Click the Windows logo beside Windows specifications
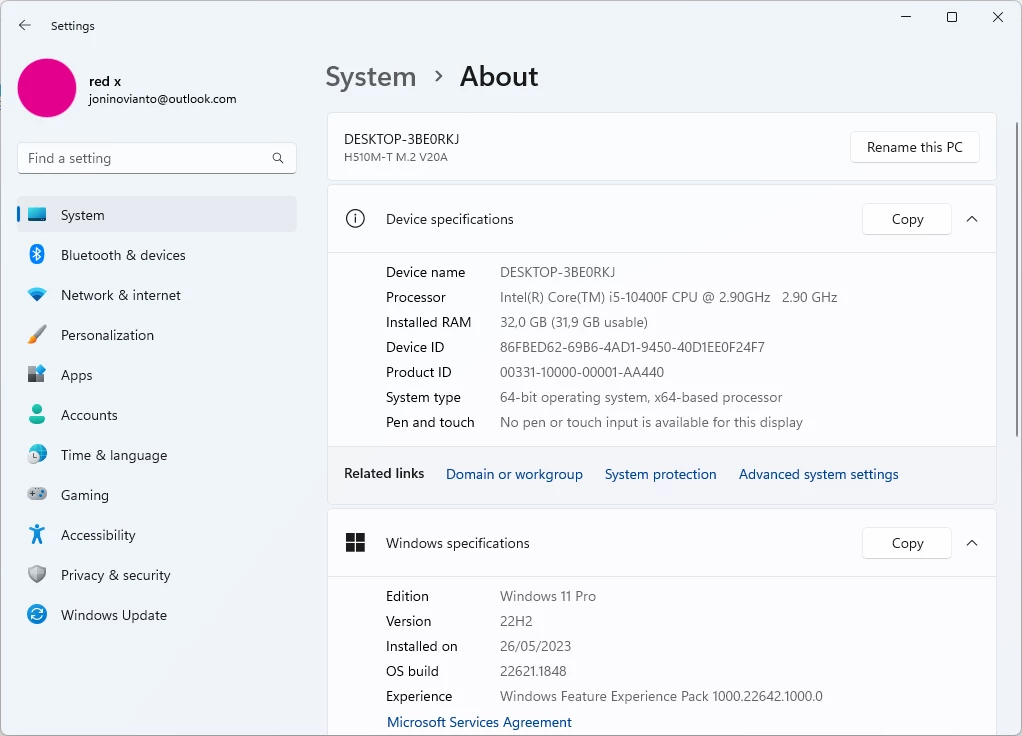 coord(355,542)
